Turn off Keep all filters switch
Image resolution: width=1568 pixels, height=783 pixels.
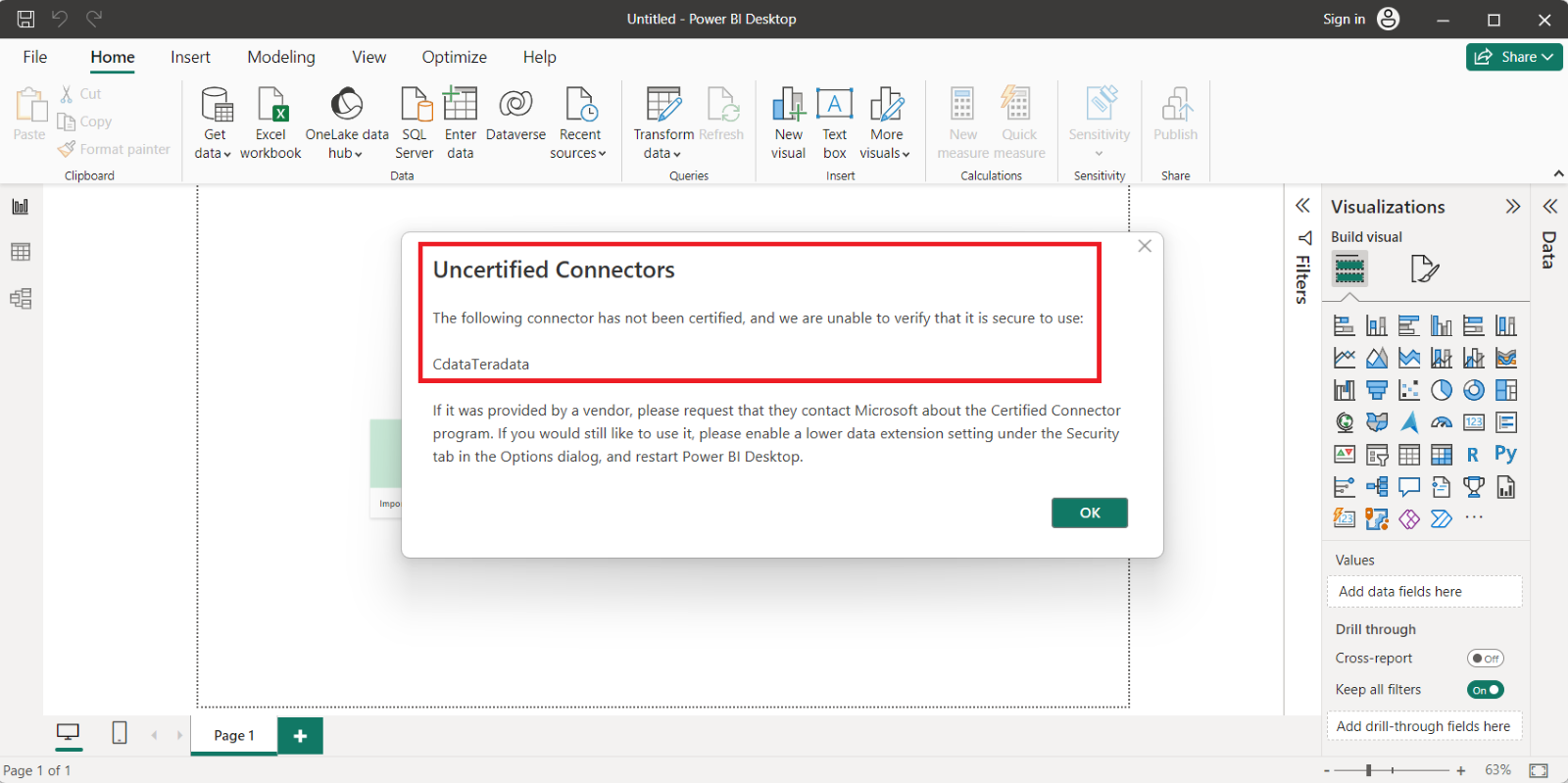pos(1486,690)
